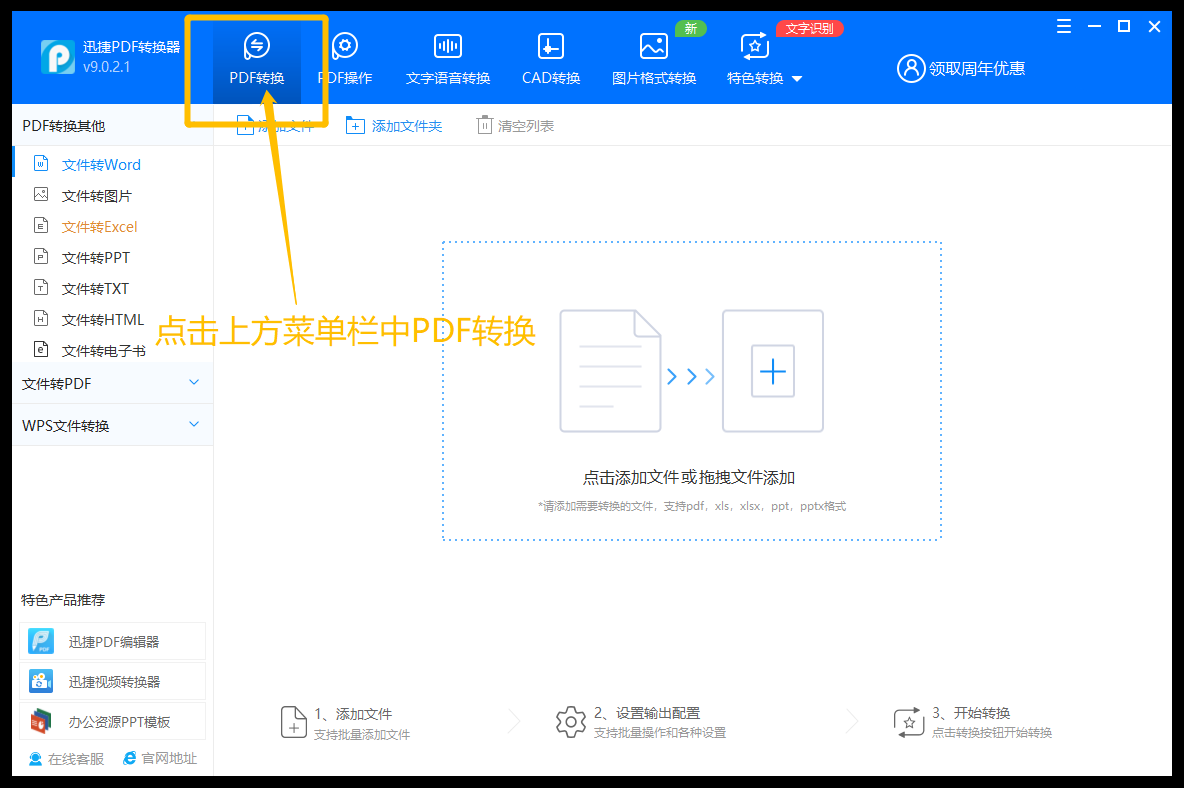Select 文件转PPT option
The height and width of the screenshot is (788, 1184).
pyautogui.click(x=113, y=257)
